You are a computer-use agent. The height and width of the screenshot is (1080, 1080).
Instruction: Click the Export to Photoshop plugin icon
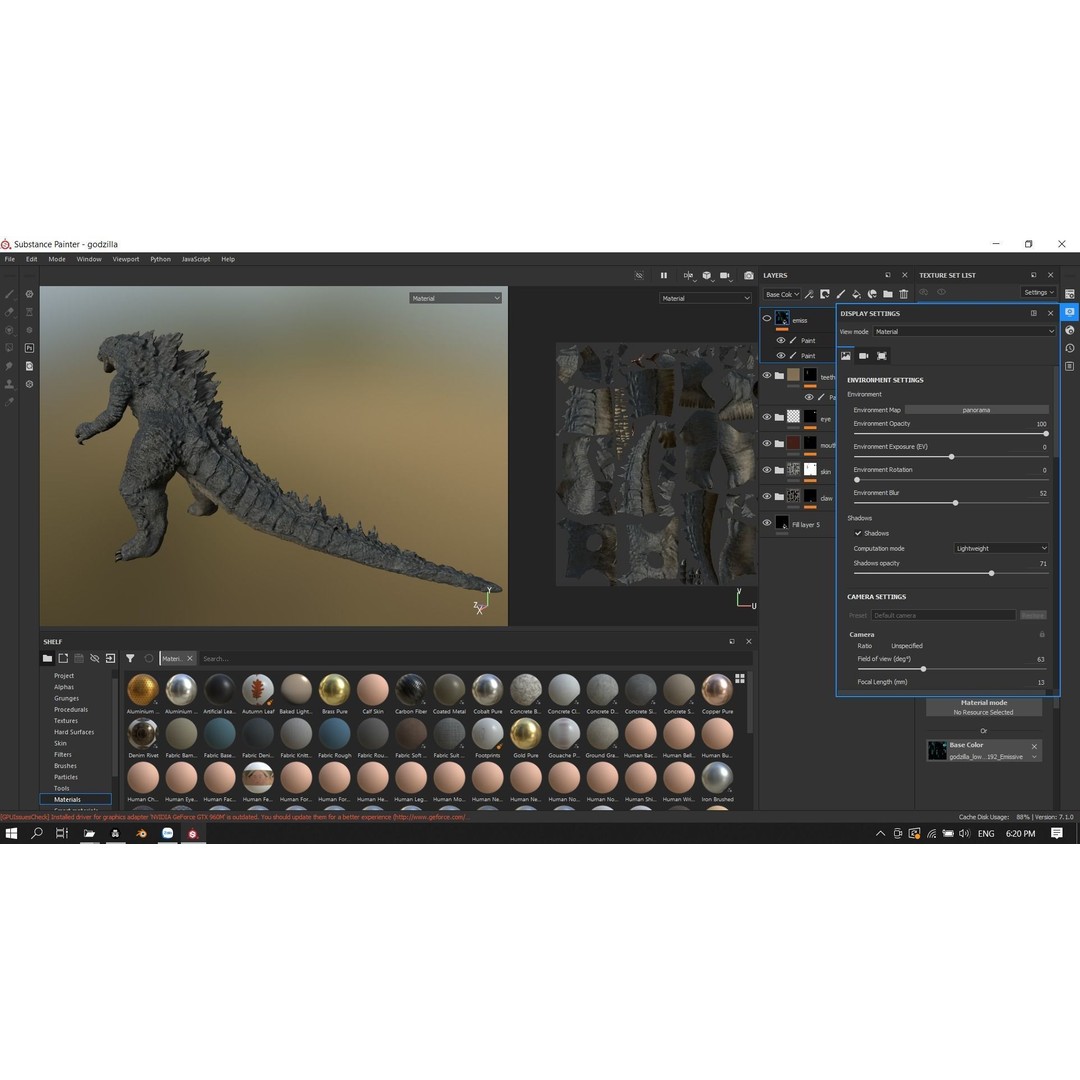click(x=30, y=348)
